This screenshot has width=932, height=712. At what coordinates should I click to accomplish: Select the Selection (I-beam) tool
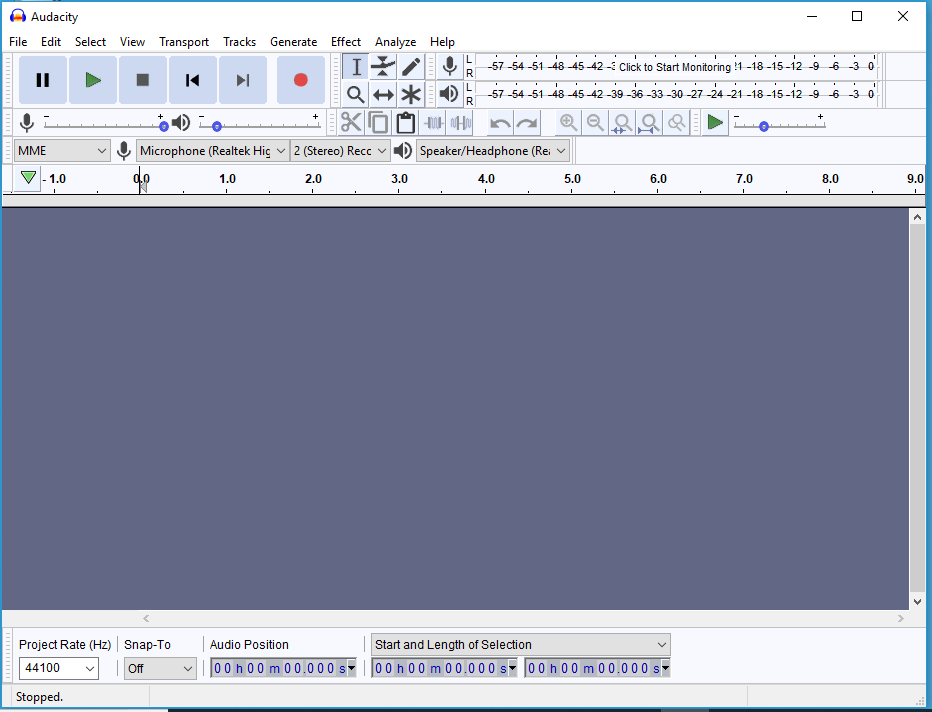(355, 67)
